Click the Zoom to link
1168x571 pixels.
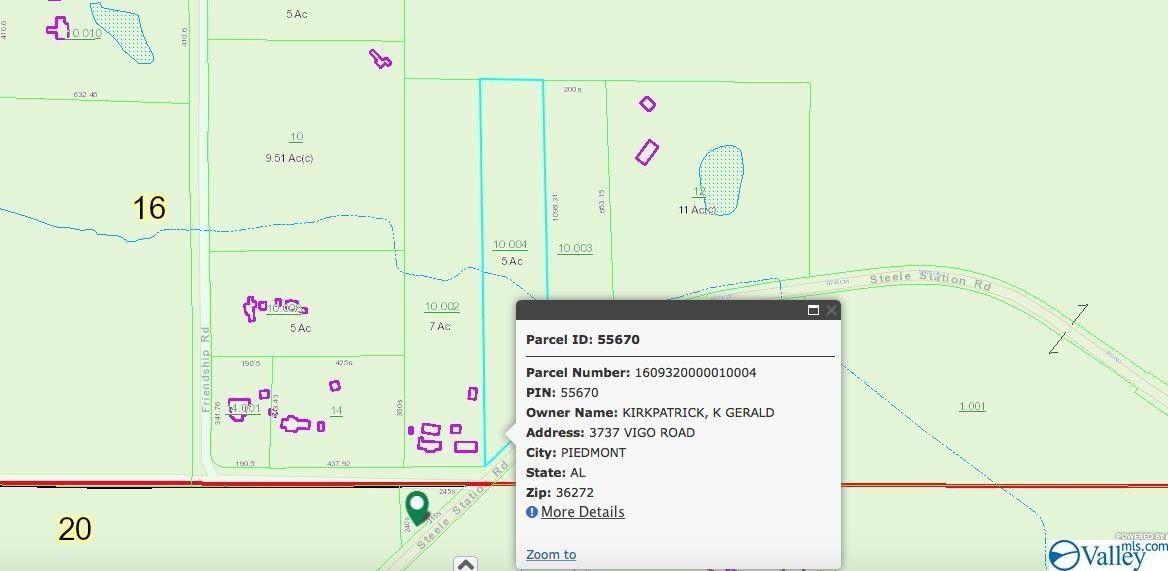click(551, 555)
